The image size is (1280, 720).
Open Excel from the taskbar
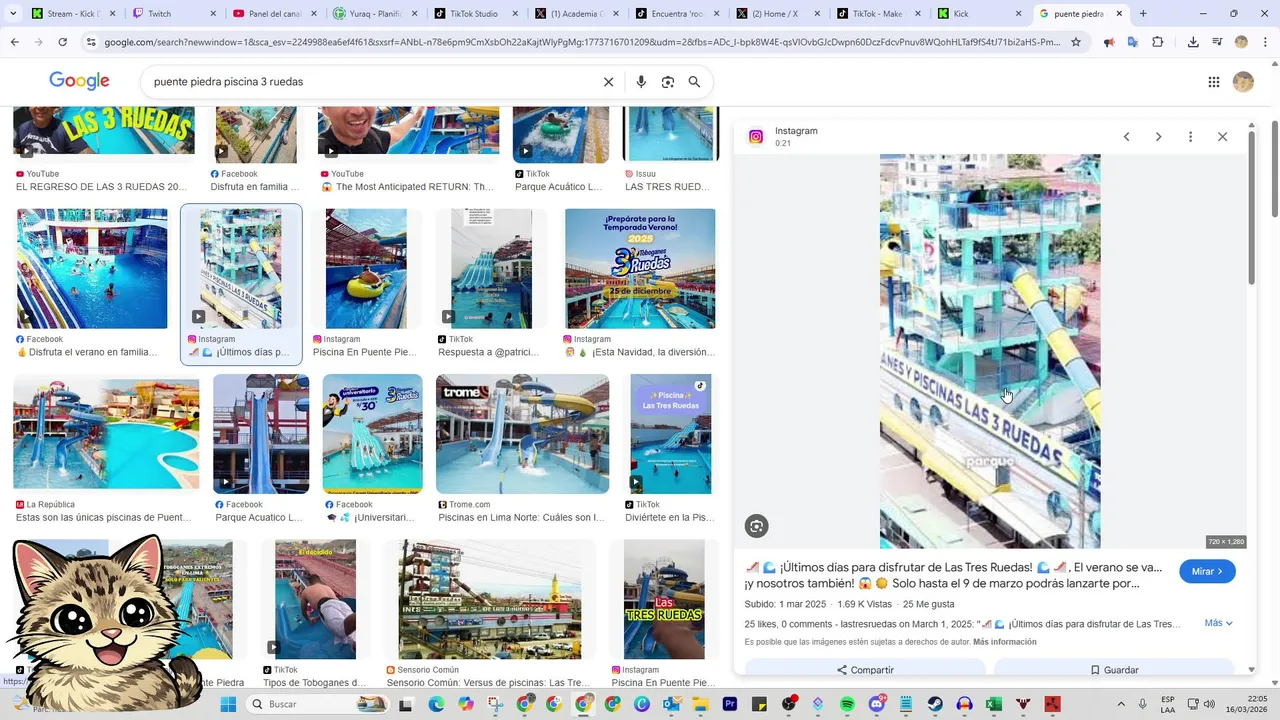click(994, 704)
